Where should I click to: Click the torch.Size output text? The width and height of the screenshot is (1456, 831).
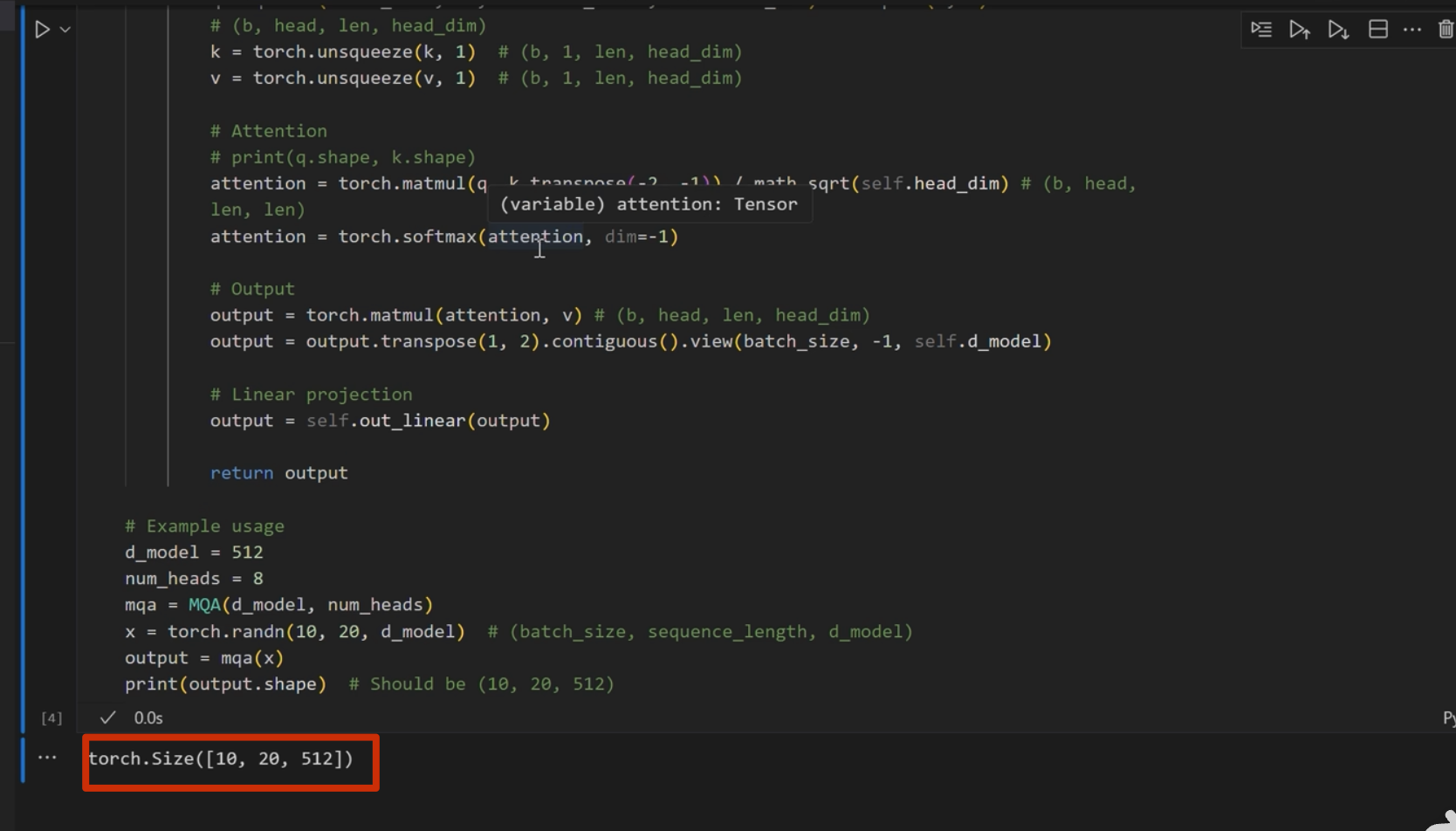coord(221,759)
